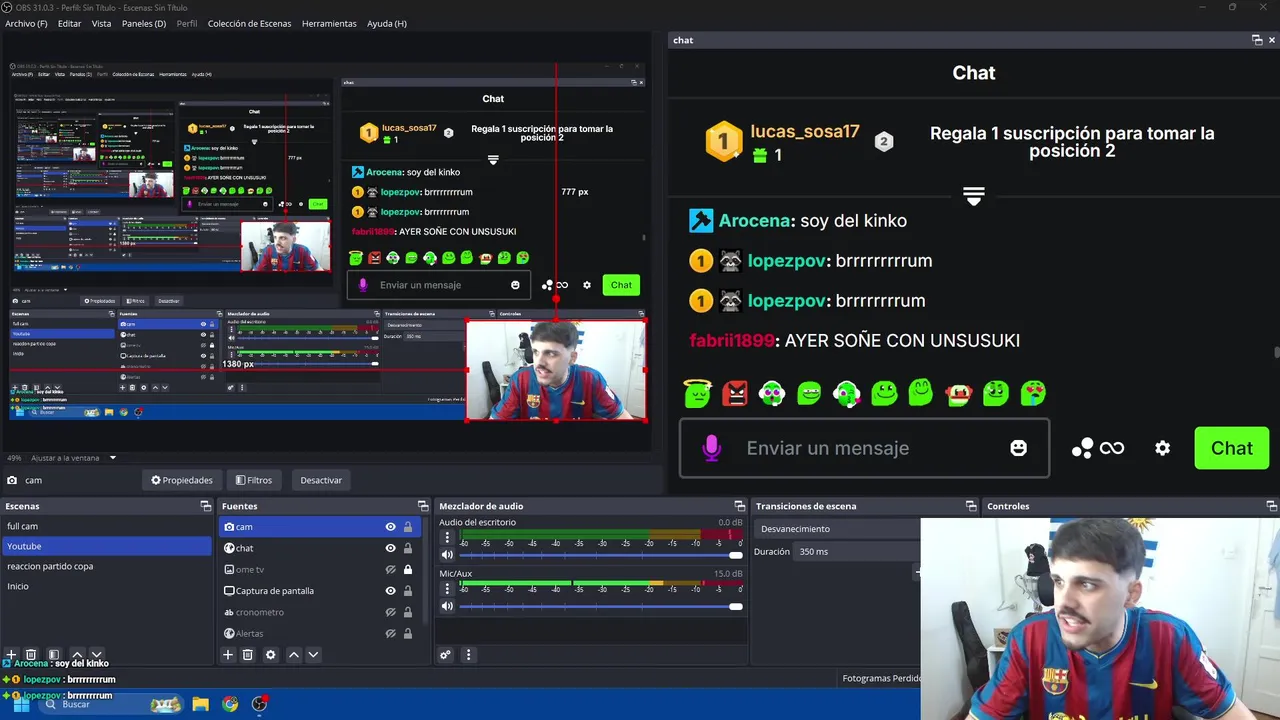The width and height of the screenshot is (1280, 720).
Task: Mute the Mic/Aux speaker
Action: pyautogui.click(x=447, y=606)
